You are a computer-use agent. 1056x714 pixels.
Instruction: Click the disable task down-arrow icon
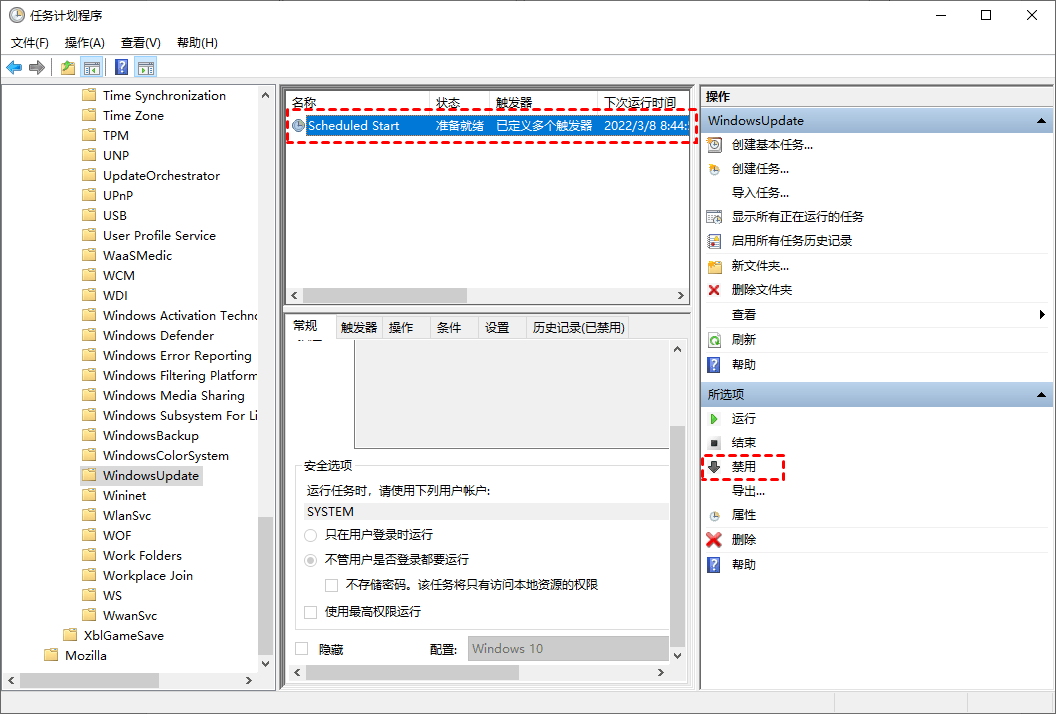(x=714, y=466)
